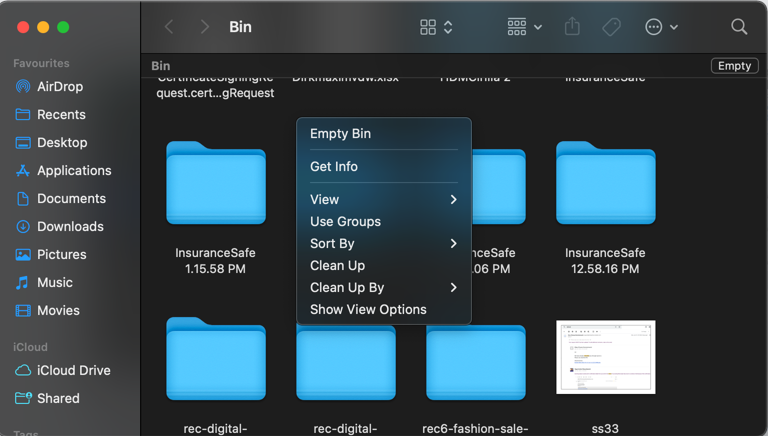Expand the actions menu chevron
This screenshot has height=436, width=768.
click(x=674, y=27)
